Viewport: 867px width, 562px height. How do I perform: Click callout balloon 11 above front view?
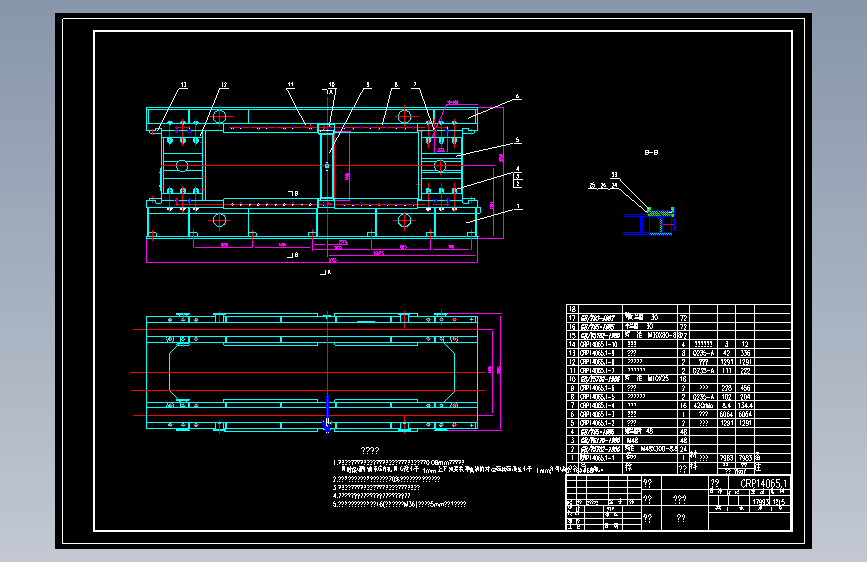290,85
